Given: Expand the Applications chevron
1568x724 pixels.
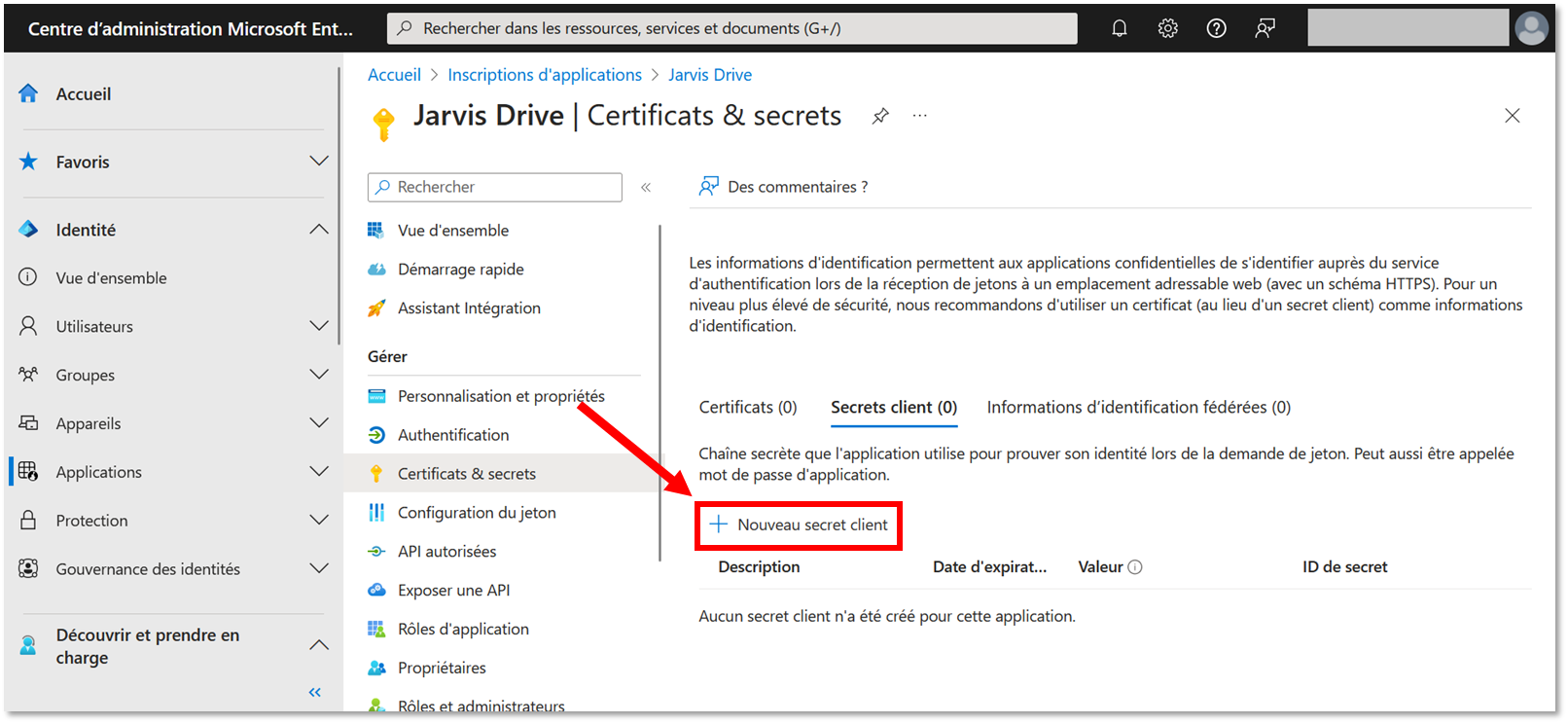Looking at the screenshot, I should (319, 471).
